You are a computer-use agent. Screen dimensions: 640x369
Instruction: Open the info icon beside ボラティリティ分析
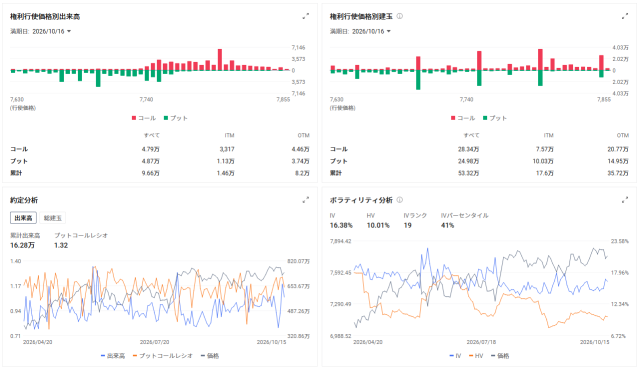(400, 200)
